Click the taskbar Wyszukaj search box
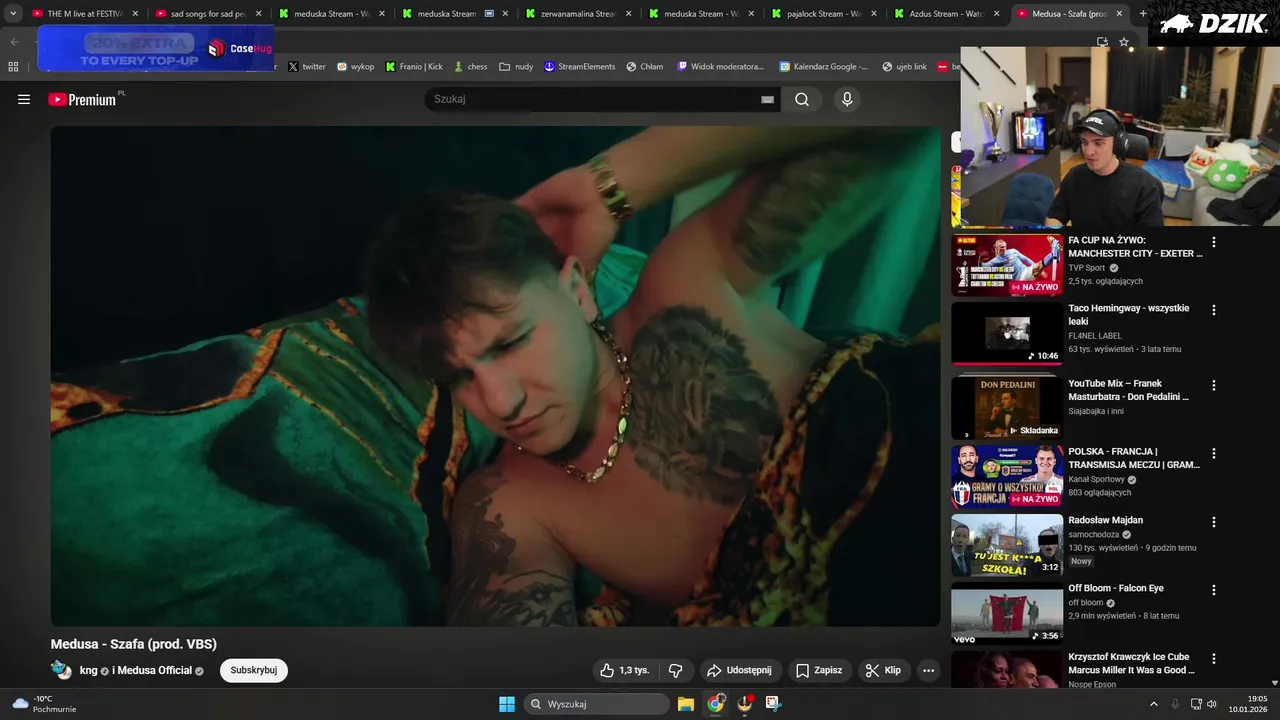 (597, 704)
